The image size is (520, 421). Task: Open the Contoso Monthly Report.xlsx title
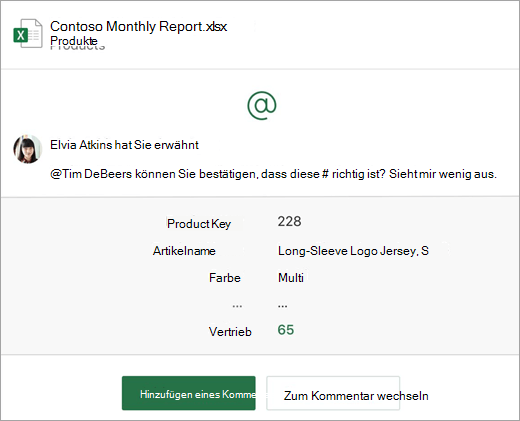tap(138, 26)
